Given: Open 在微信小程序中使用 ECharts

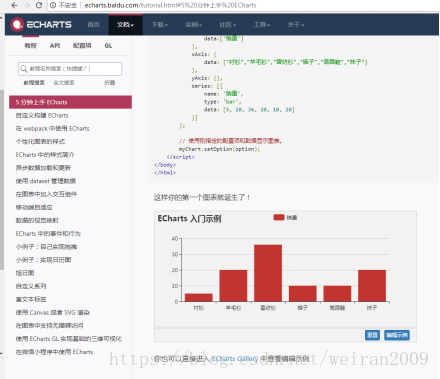Looking at the screenshot, I should point(54,352).
